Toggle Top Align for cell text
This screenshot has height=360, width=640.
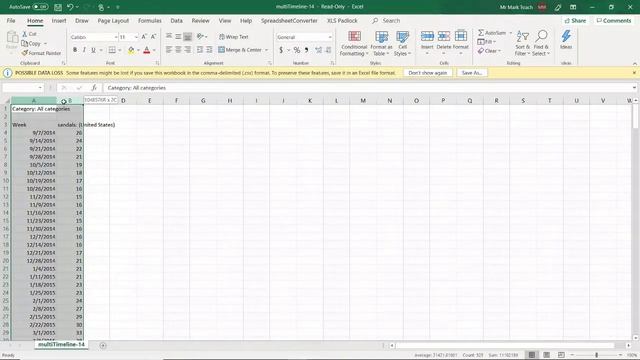coord(169,37)
